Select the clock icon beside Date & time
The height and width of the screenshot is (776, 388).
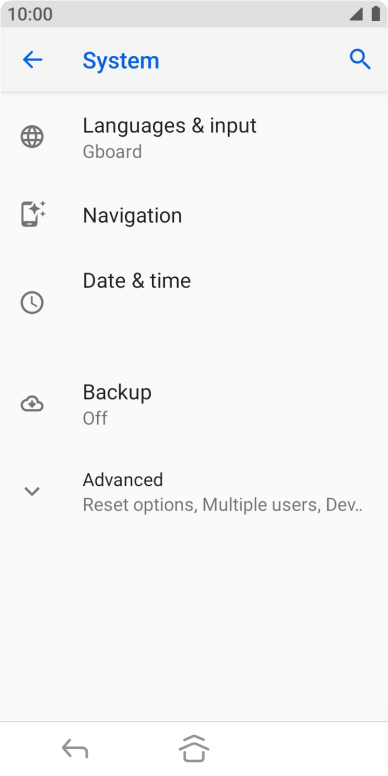pyautogui.click(x=32, y=302)
